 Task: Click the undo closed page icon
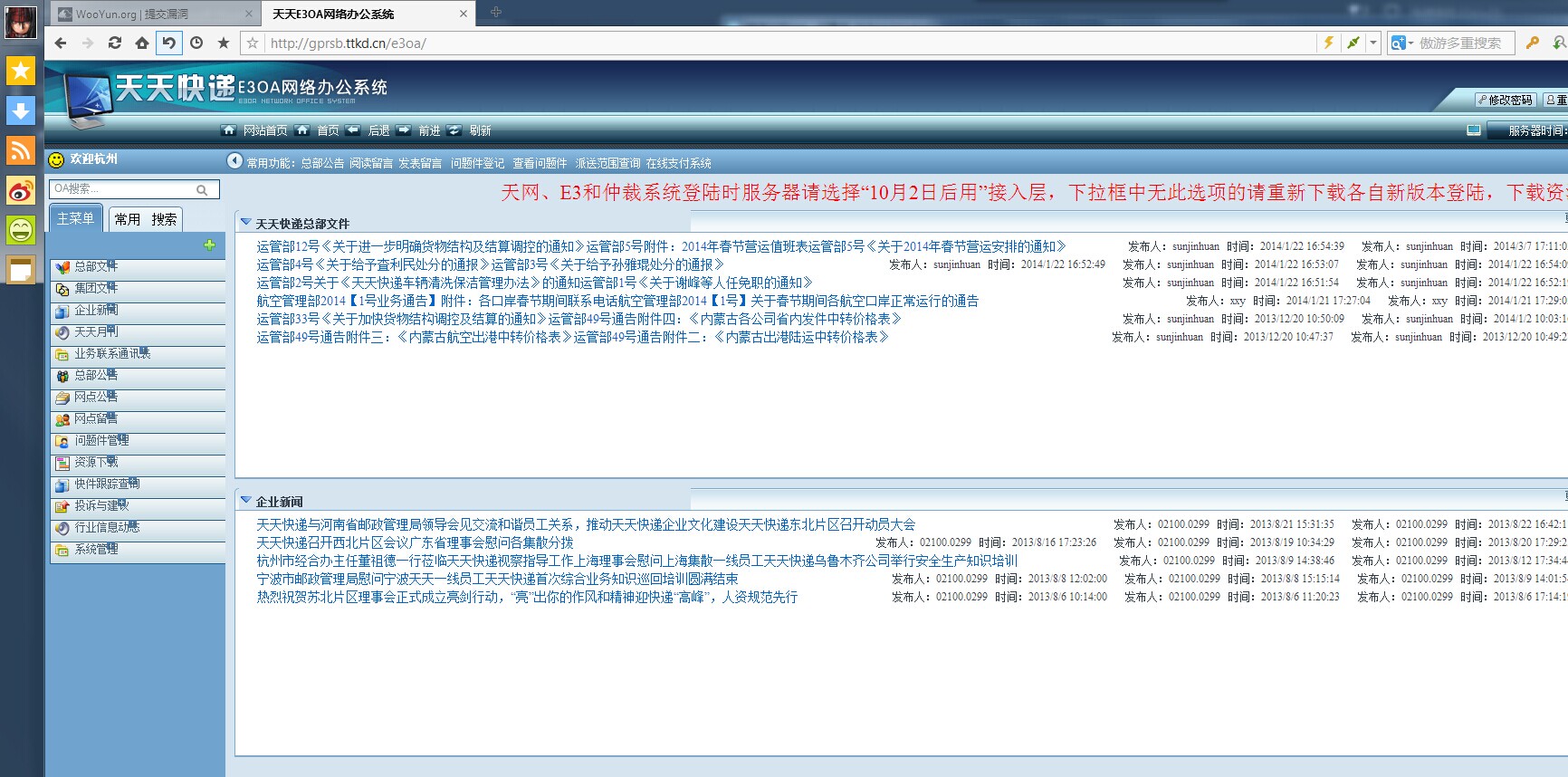169,43
